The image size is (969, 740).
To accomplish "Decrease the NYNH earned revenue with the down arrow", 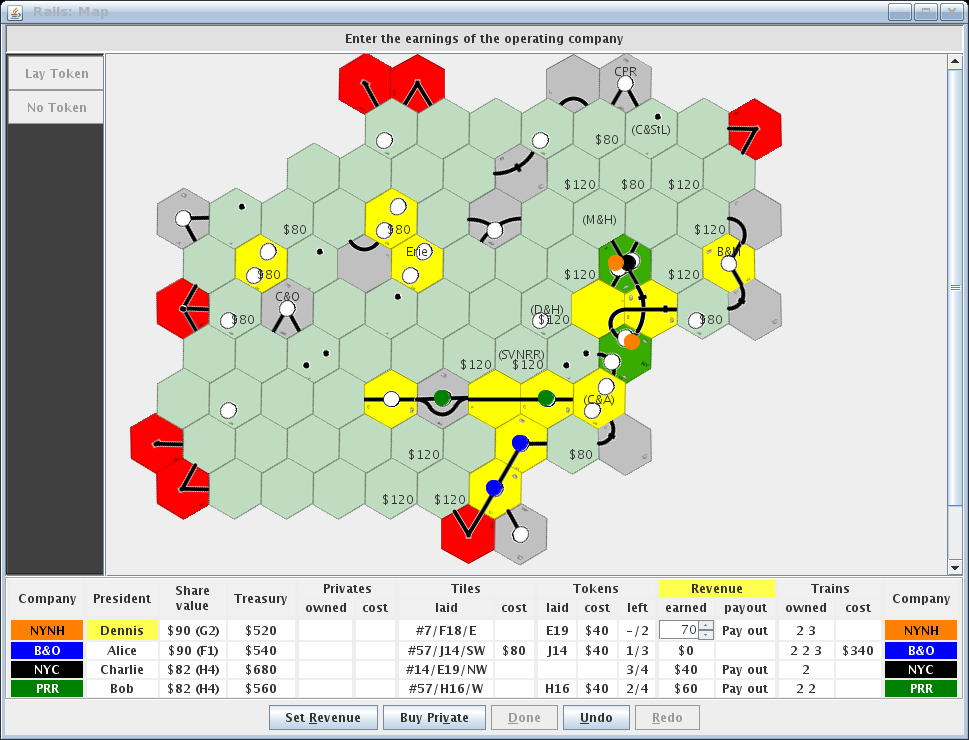I will [706, 635].
